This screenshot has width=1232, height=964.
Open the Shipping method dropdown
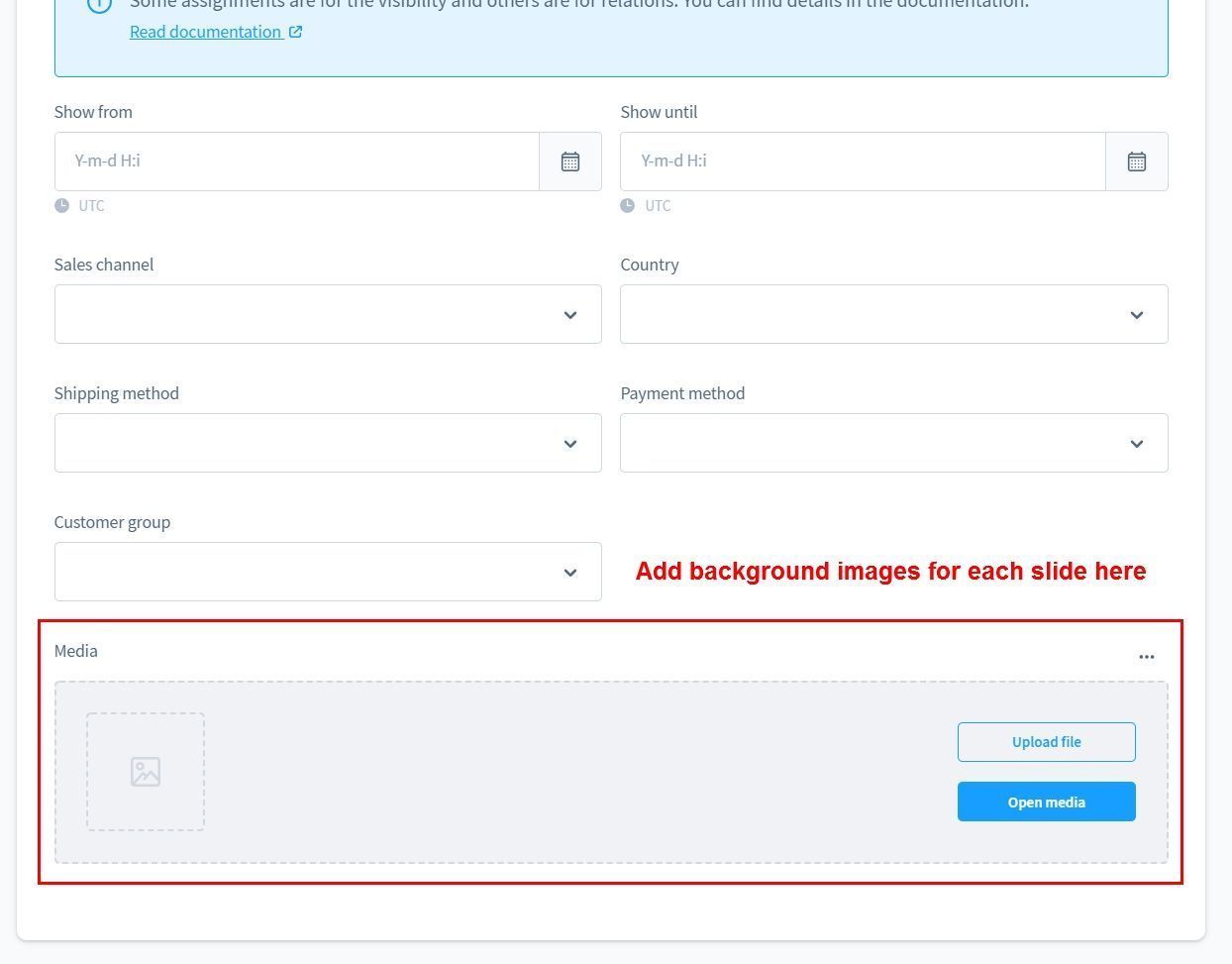(328, 443)
